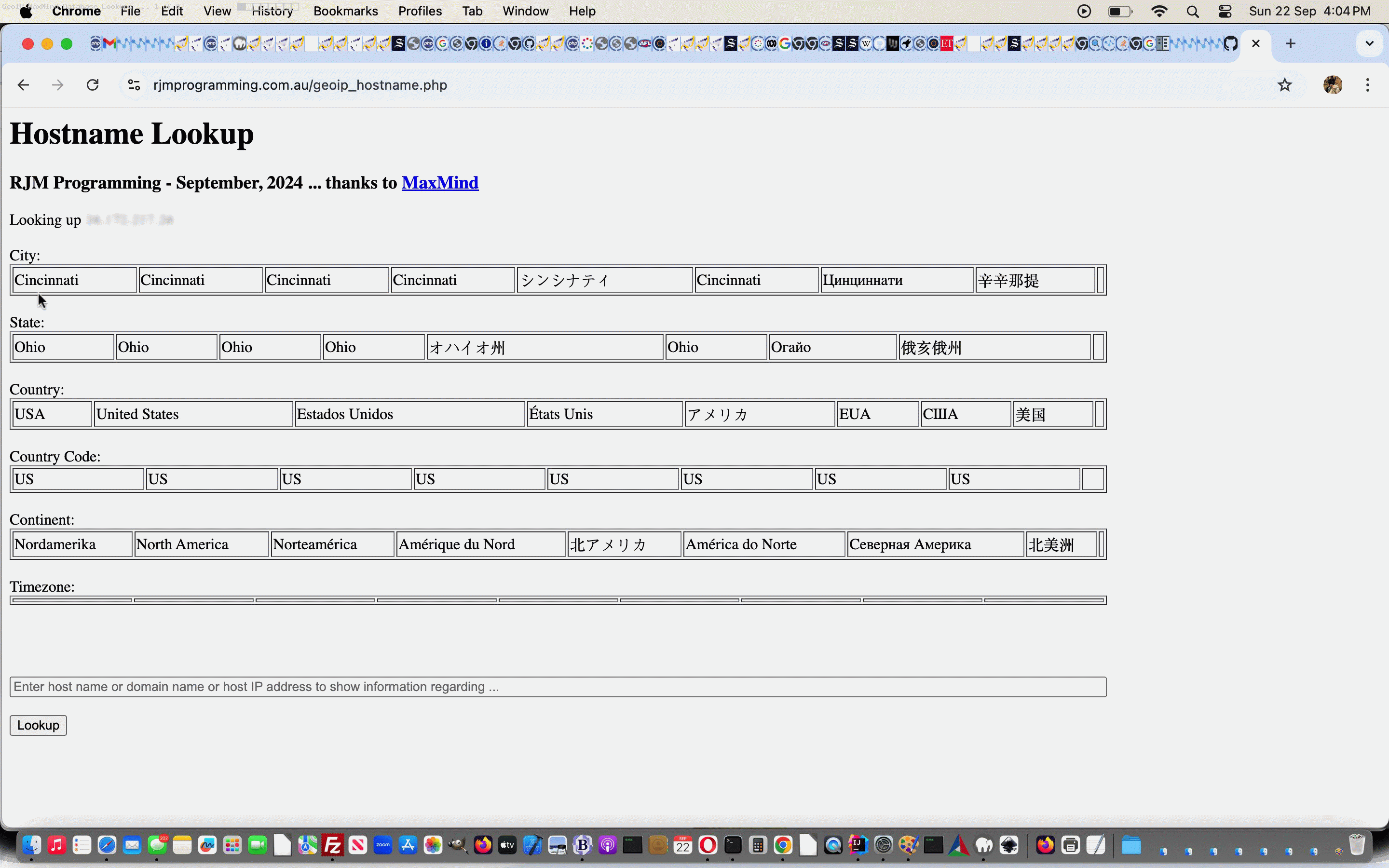Click the Chrome profile avatar
The width and height of the screenshot is (1389, 868).
point(1332,85)
